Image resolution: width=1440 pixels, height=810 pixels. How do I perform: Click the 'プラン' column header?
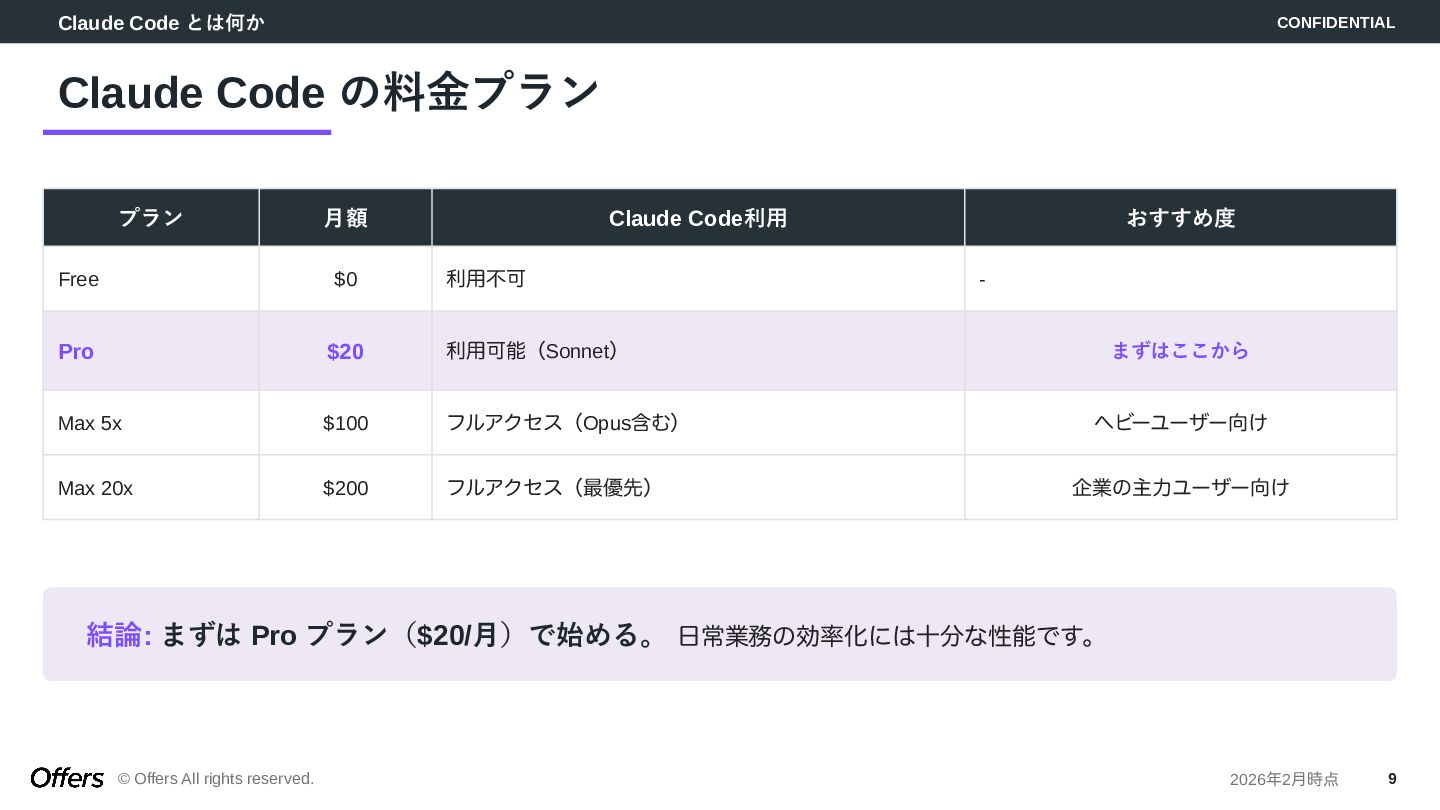coord(151,218)
